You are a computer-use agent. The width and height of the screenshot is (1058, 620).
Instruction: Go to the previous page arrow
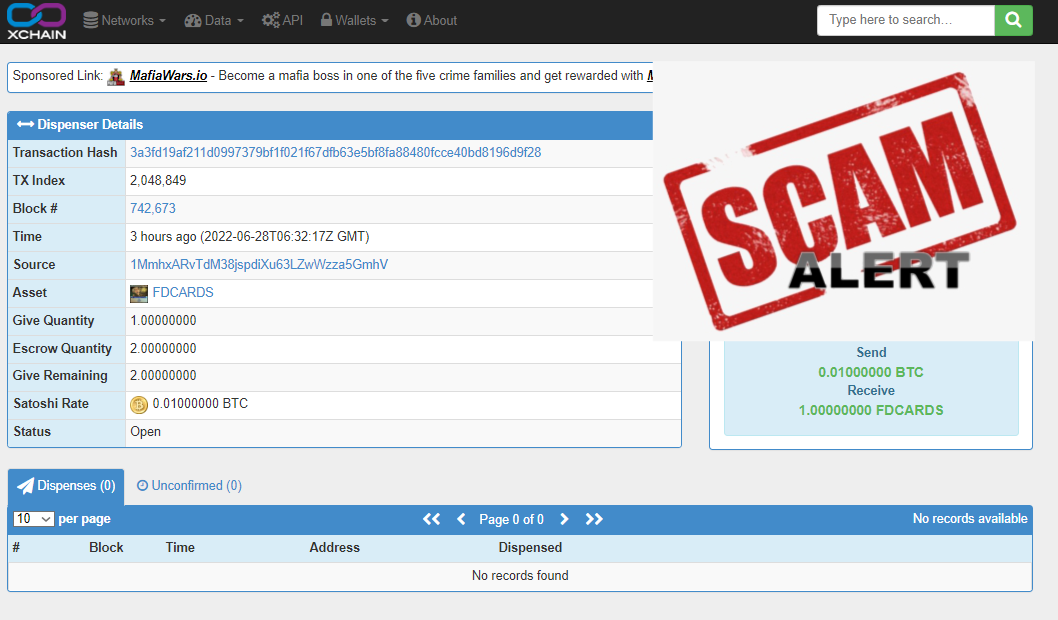tap(461, 519)
